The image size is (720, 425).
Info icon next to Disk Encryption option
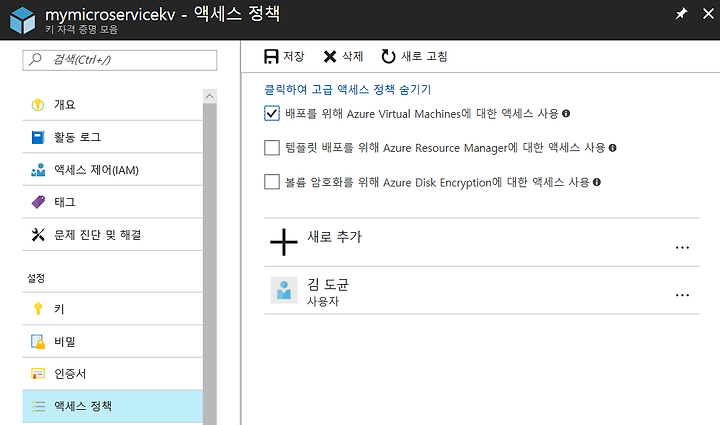597,182
